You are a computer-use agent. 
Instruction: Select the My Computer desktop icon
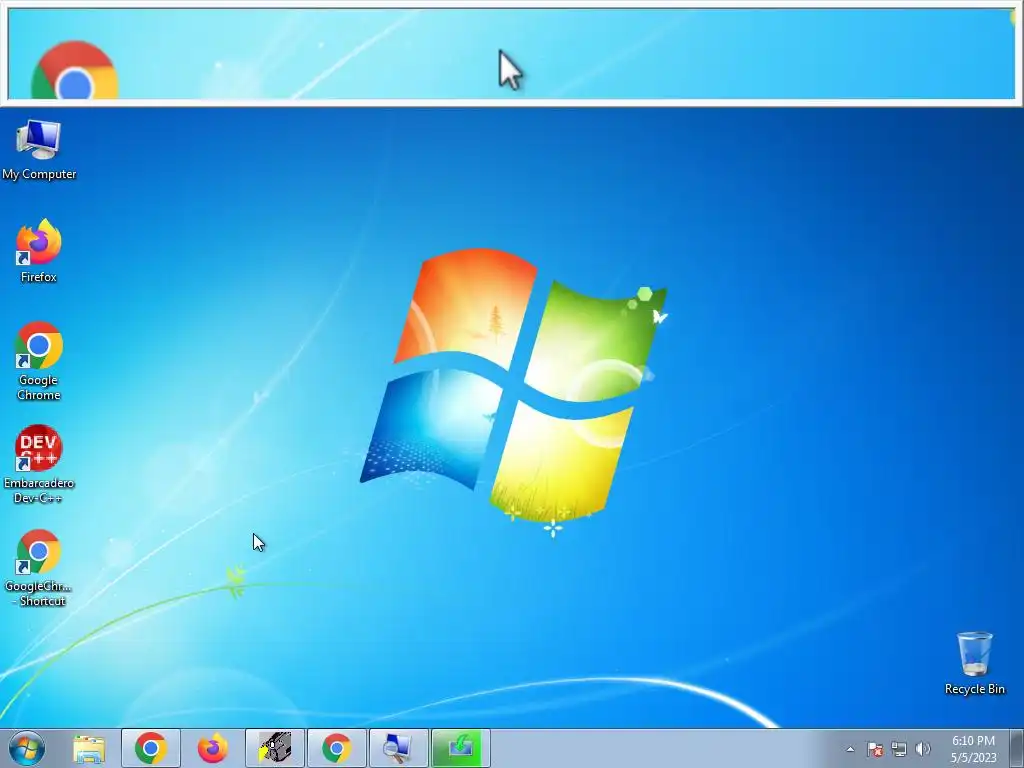(39, 150)
